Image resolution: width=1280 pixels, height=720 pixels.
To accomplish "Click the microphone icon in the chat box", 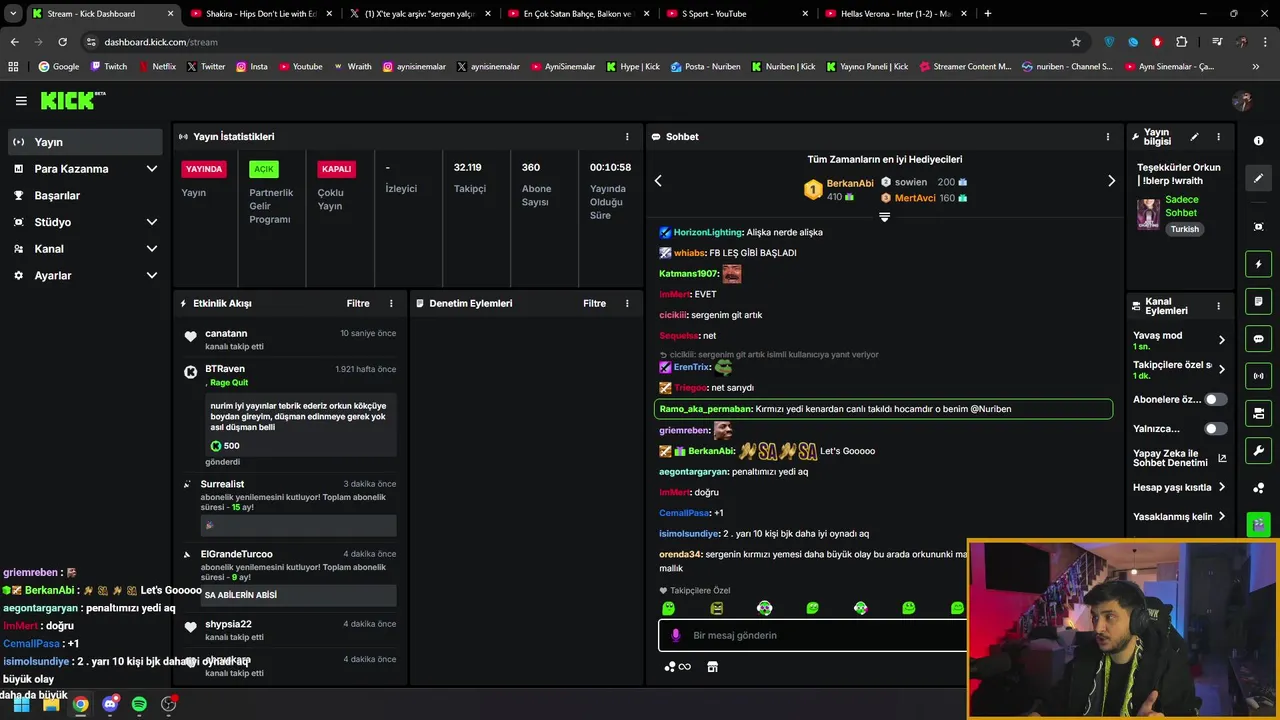I will (x=675, y=635).
